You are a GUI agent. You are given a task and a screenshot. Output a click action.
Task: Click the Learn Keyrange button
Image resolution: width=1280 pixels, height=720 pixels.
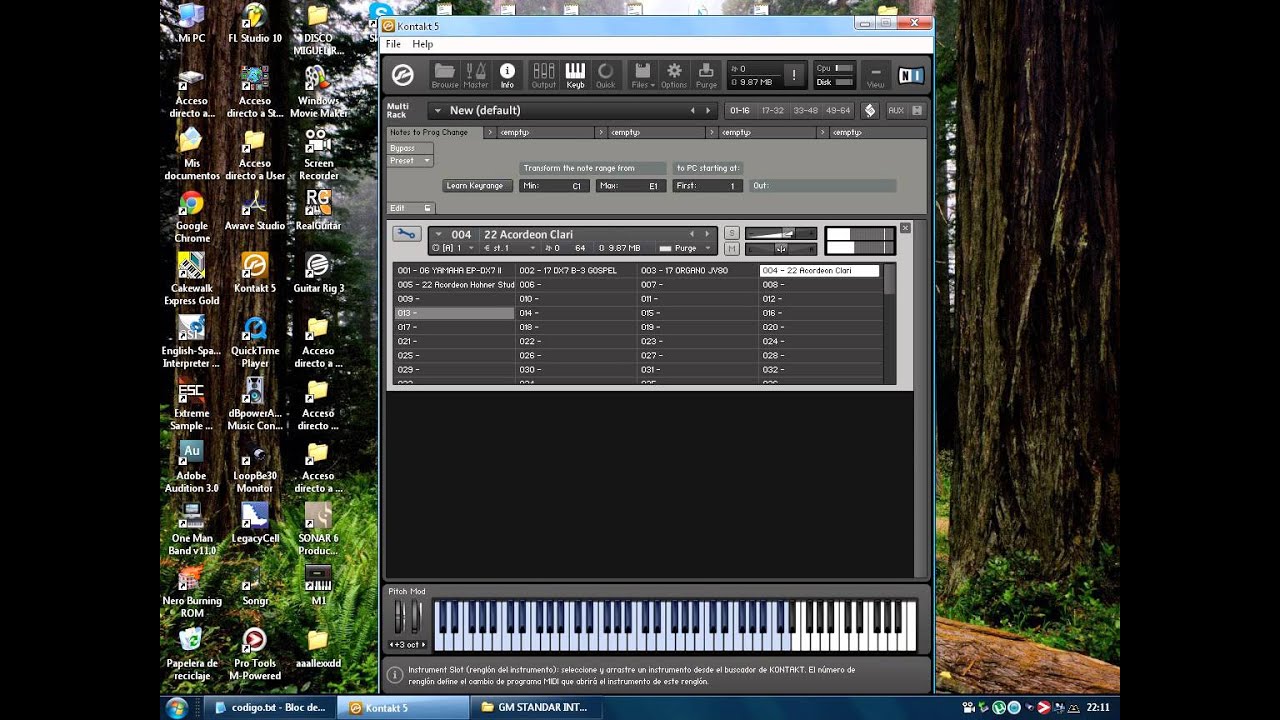click(477, 186)
